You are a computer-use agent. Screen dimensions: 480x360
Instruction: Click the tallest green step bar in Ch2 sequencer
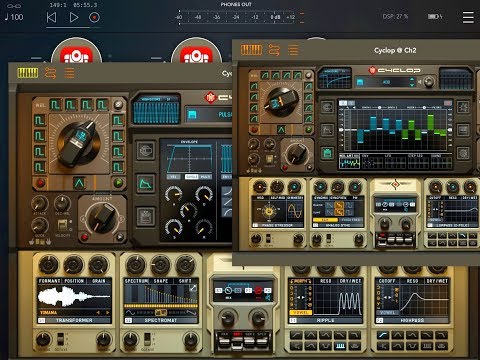[431, 123]
